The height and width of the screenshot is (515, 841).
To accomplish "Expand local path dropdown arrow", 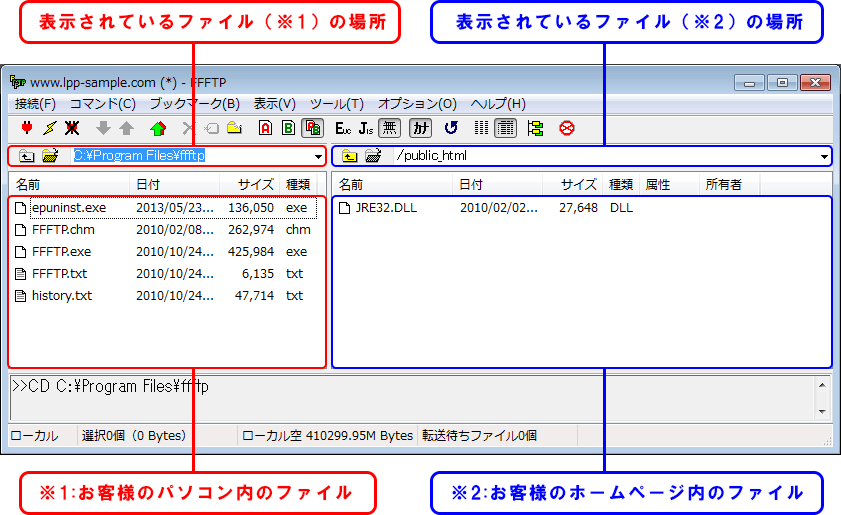I will (318, 157).
